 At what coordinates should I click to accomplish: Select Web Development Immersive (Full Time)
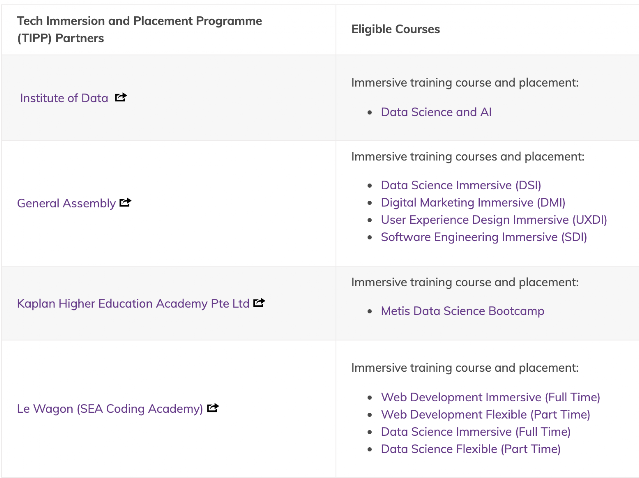pyautogui.click(x=491, y=397)
